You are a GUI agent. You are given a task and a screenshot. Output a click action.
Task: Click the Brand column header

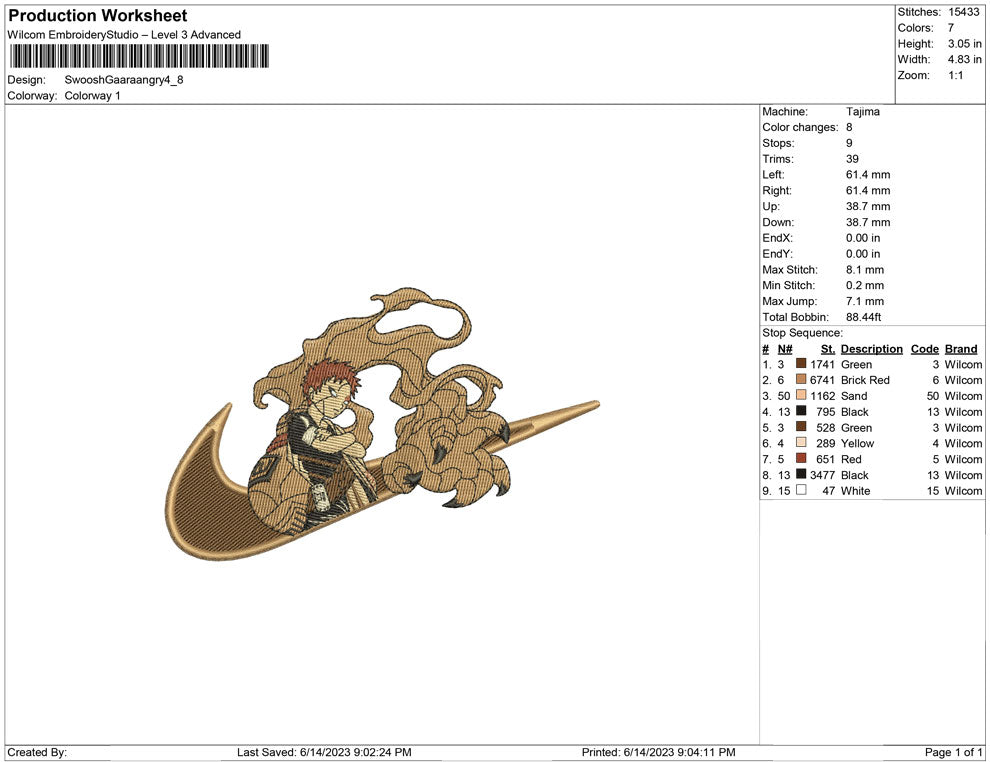[x=960, y=349]
